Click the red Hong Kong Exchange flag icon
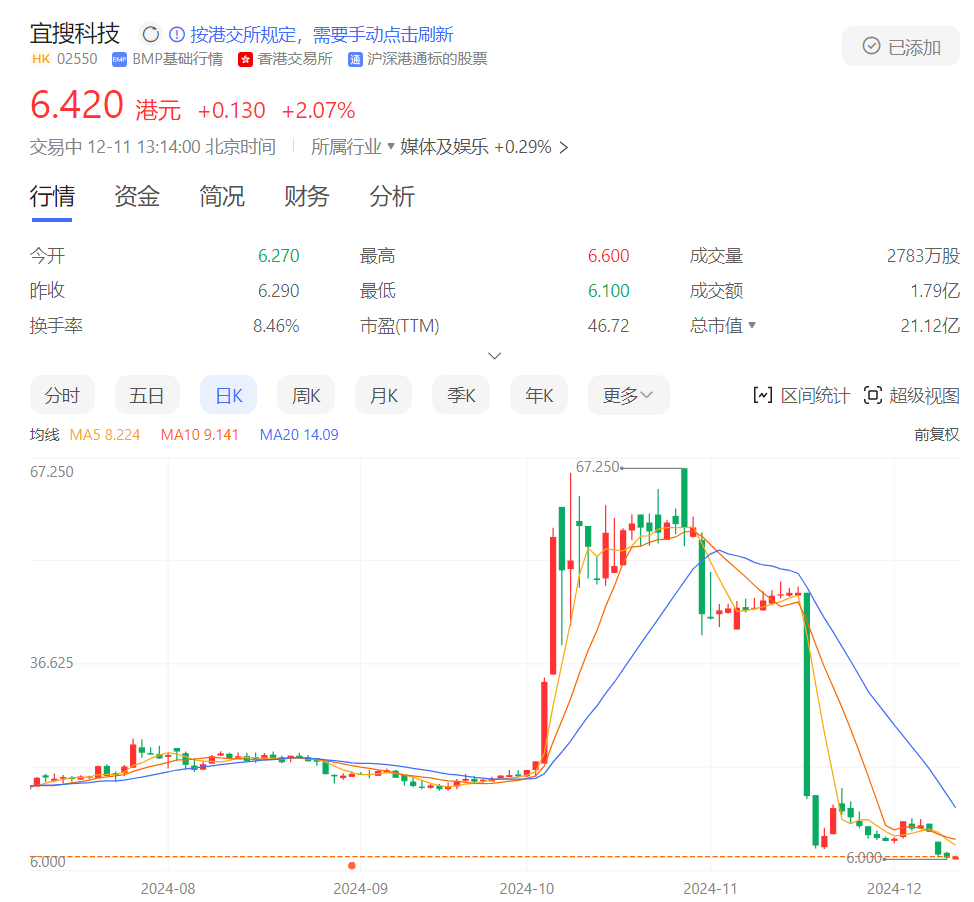The image size is (974, 902). [245, 60]
